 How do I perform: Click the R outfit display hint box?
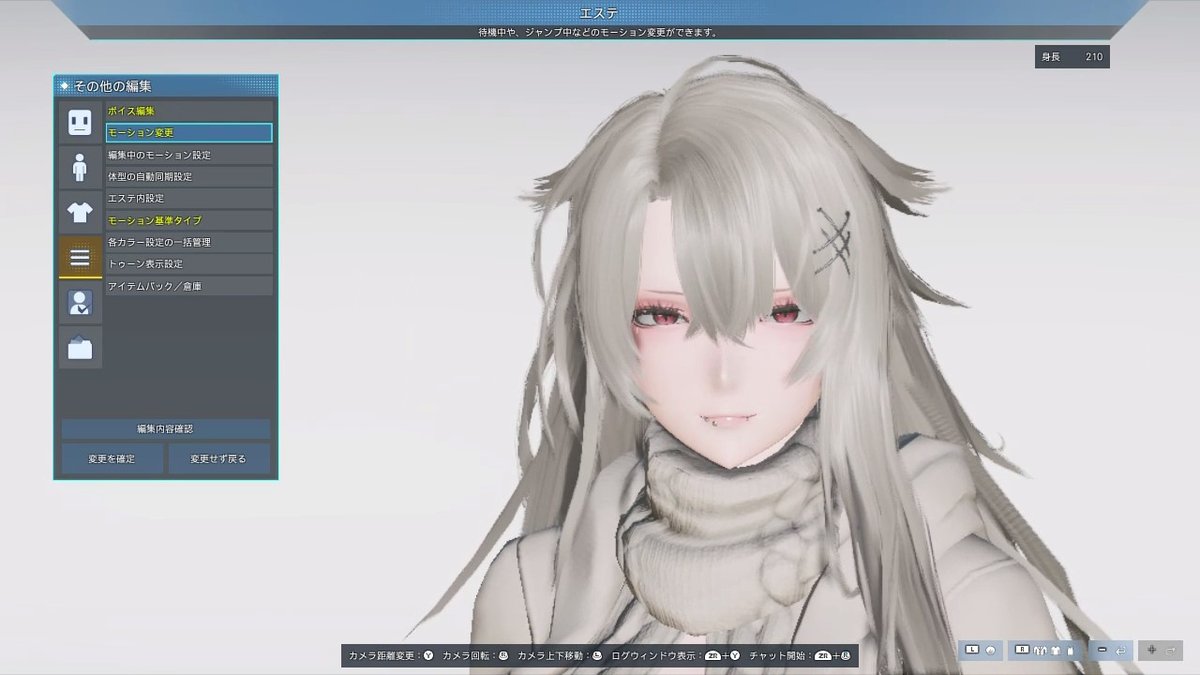coord(1045,650)
